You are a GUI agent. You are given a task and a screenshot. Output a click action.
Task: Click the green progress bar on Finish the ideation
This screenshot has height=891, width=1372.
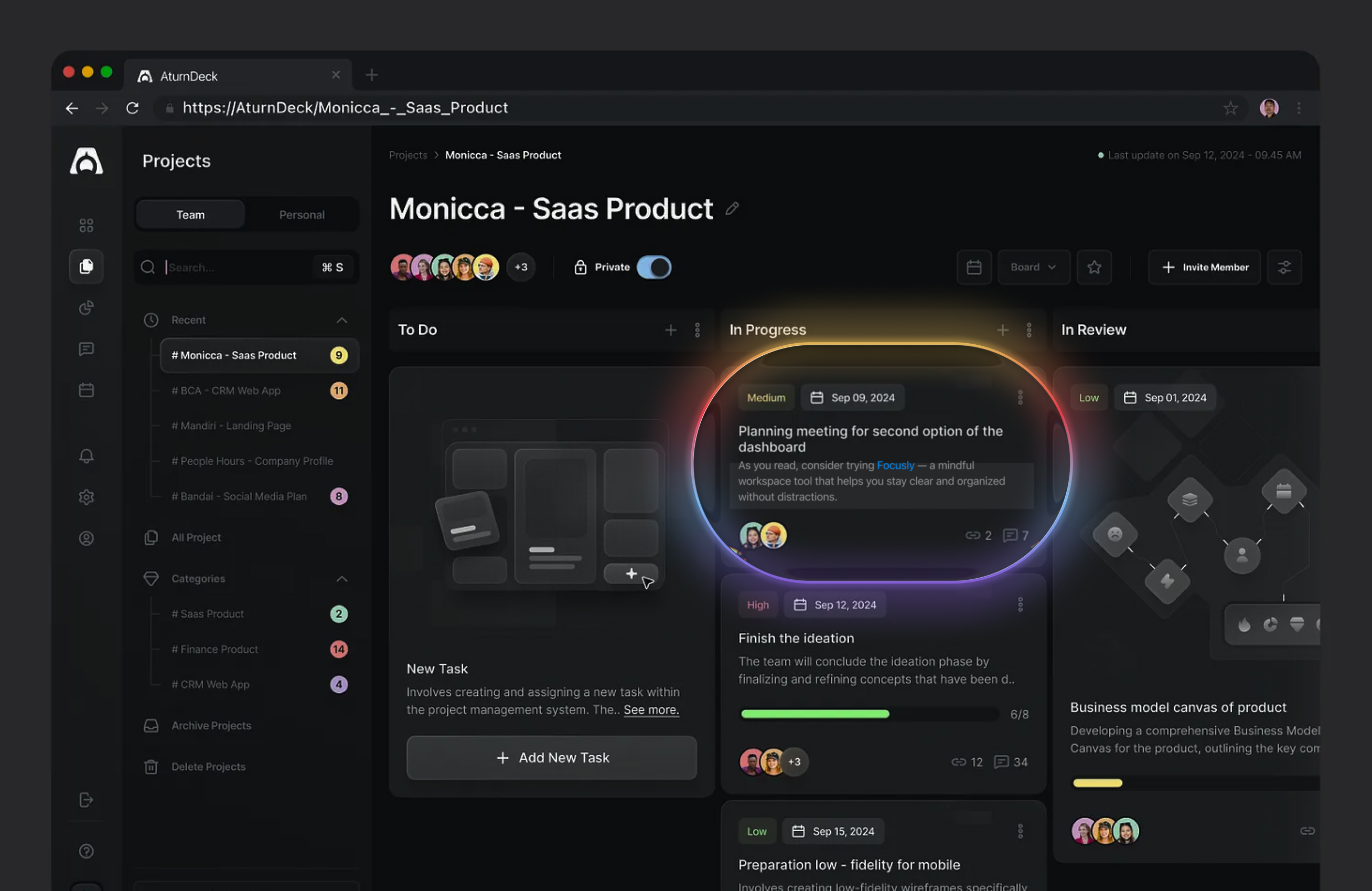pyautogui.click(x=814, y=714)
